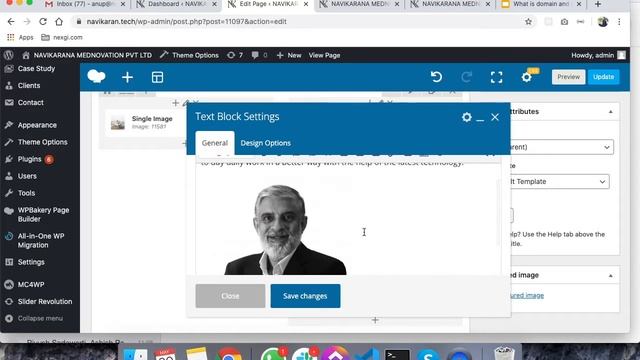Viewport: 640px width, 360px height.
Task: Undo last change in WPBakery toolbar
Action: (436, 77)
